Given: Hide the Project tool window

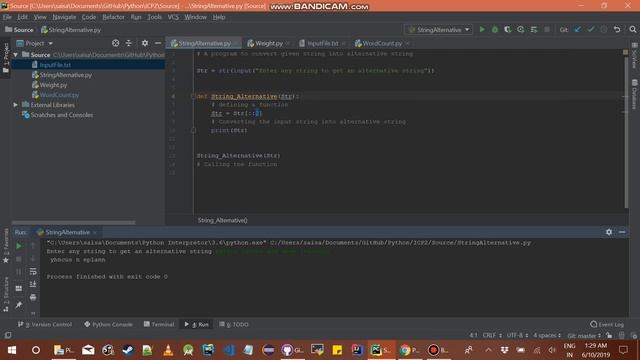Looking at the screenshot, I should click(158, 43).
